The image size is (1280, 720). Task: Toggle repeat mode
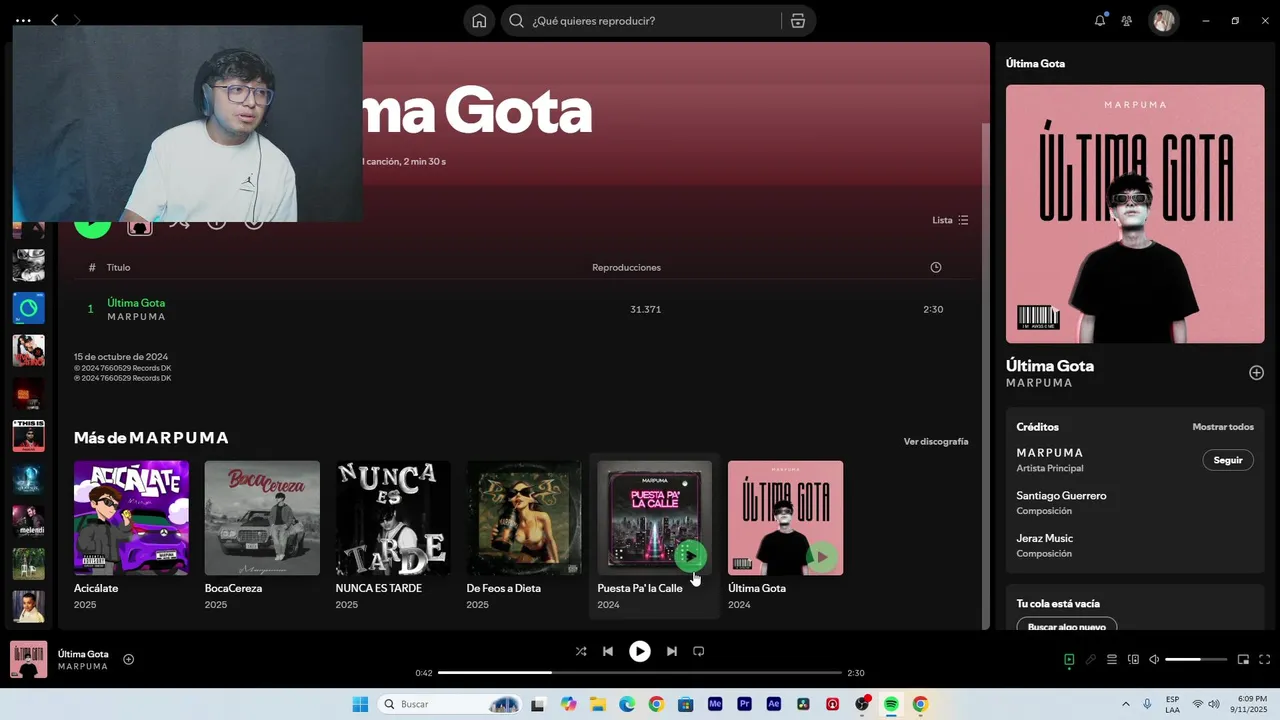699,651
